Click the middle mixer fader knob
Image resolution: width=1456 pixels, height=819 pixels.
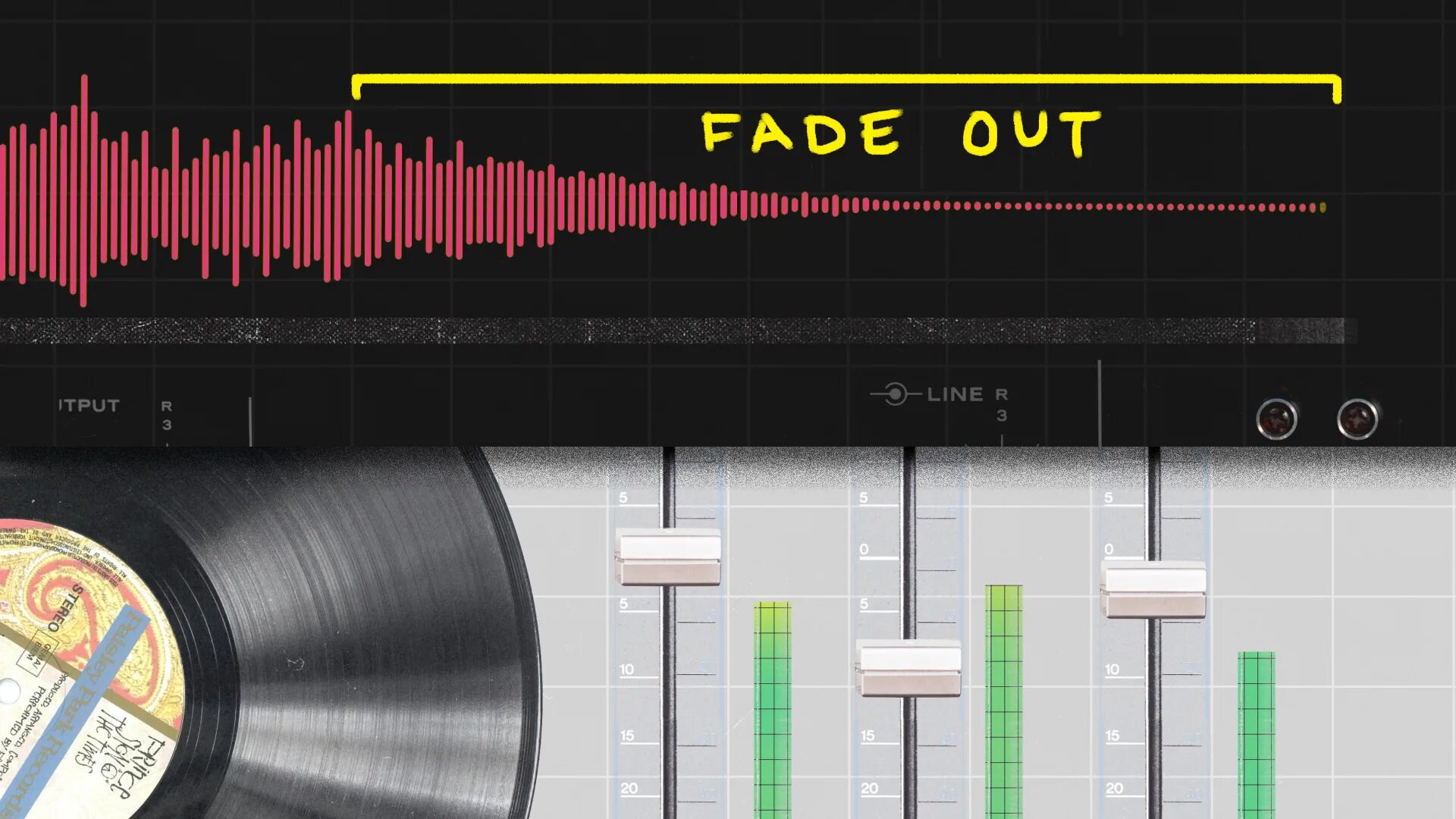tap(908, 668)
